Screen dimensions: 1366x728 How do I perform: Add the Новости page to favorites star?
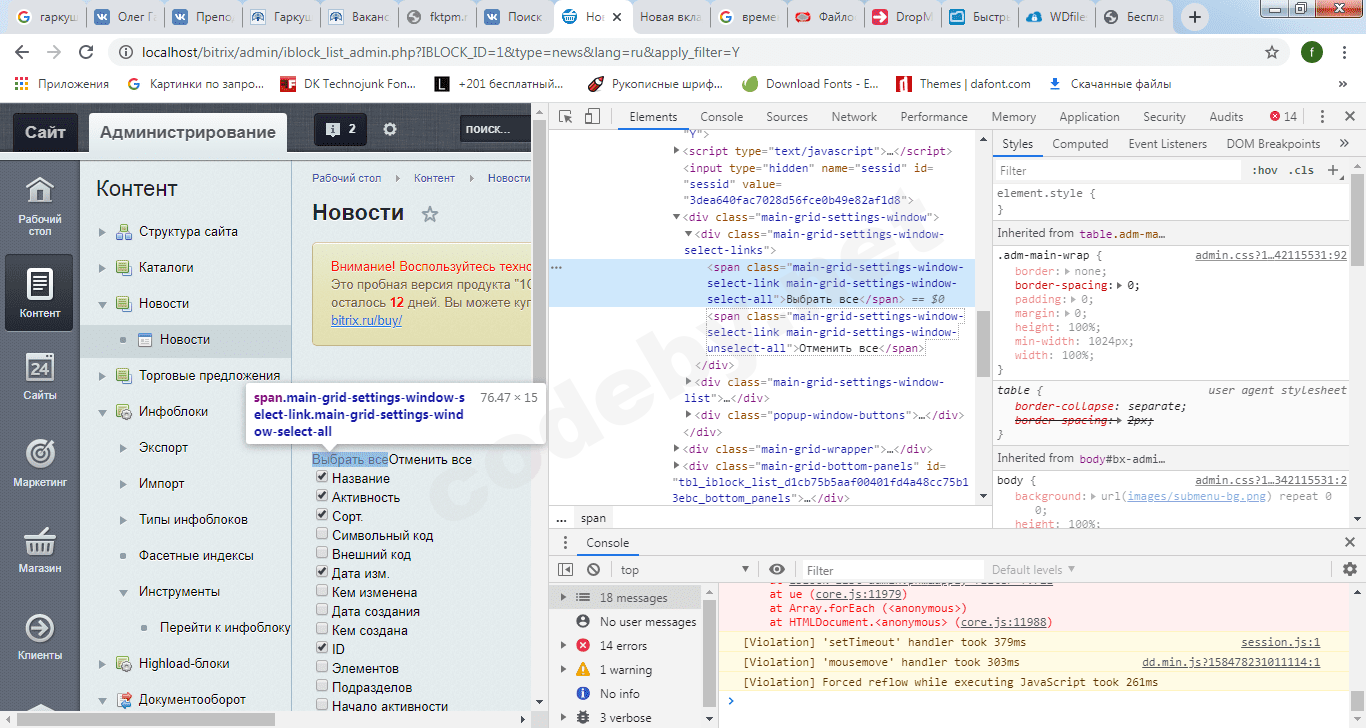click(430, 214)
